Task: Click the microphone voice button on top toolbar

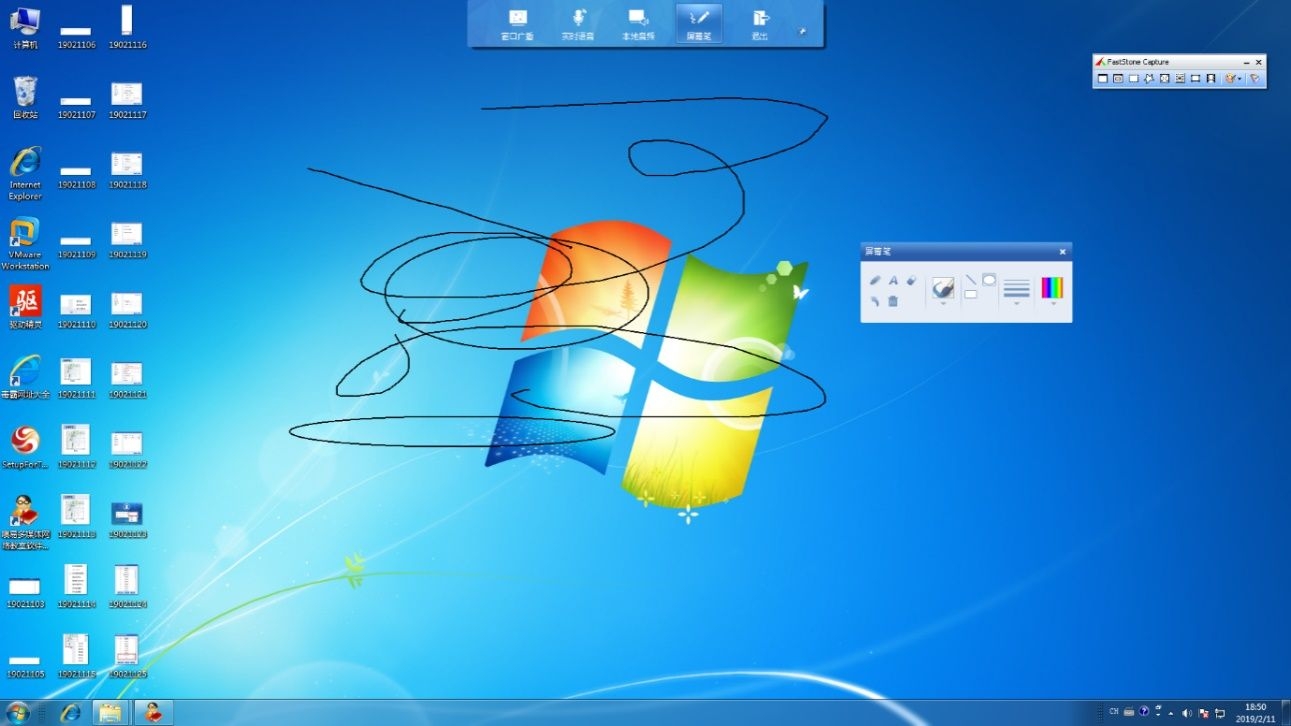Action: pos(578,24)
